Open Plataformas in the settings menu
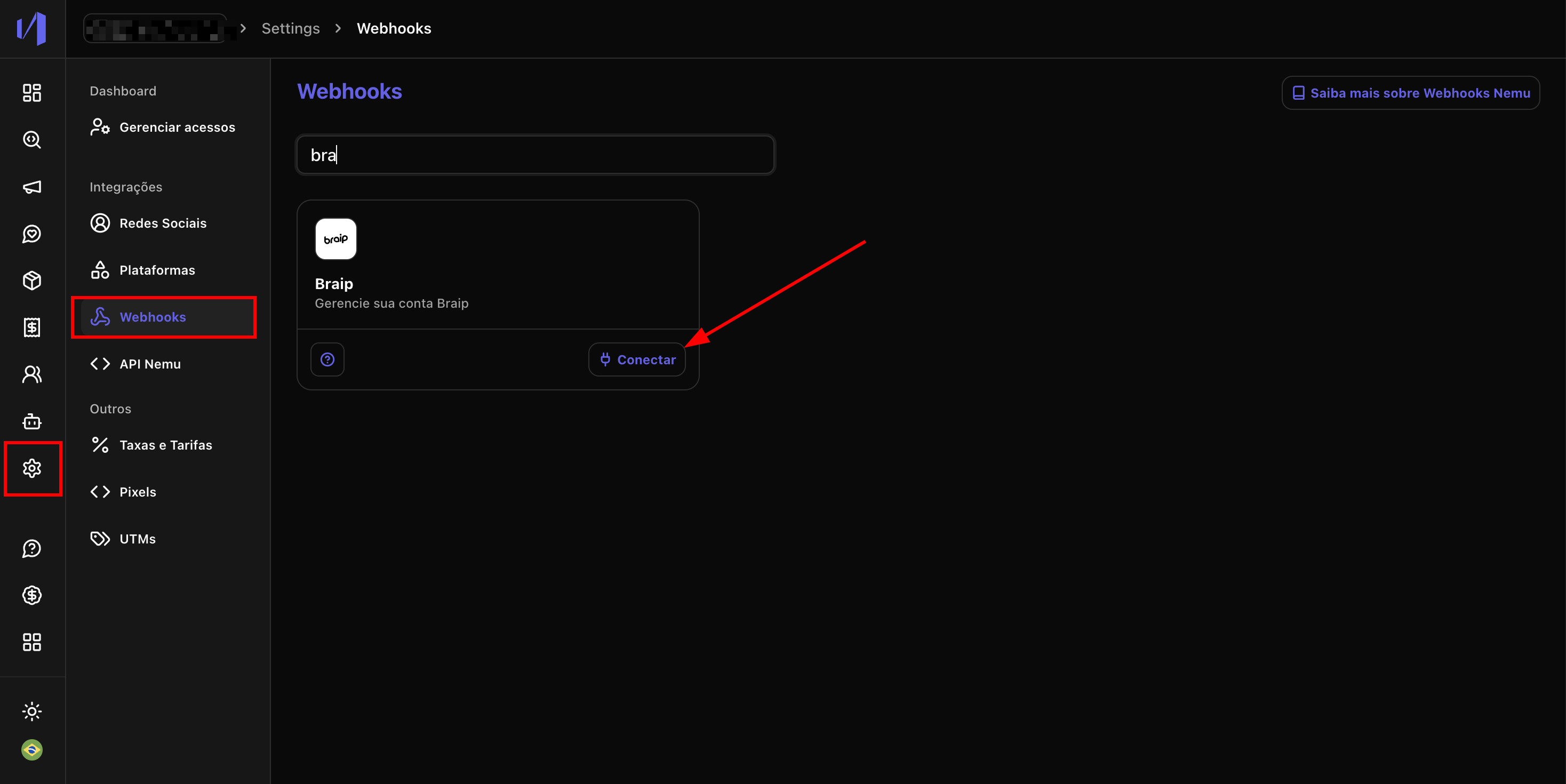Image resolution: width=1566 pixels, height=784 pixels. (157, 270)
